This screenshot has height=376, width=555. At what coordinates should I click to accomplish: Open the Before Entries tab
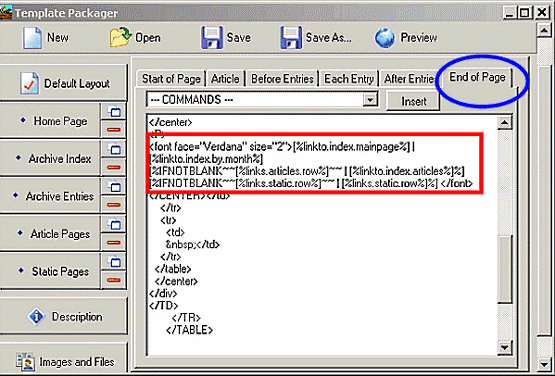(x=282, y=79)
